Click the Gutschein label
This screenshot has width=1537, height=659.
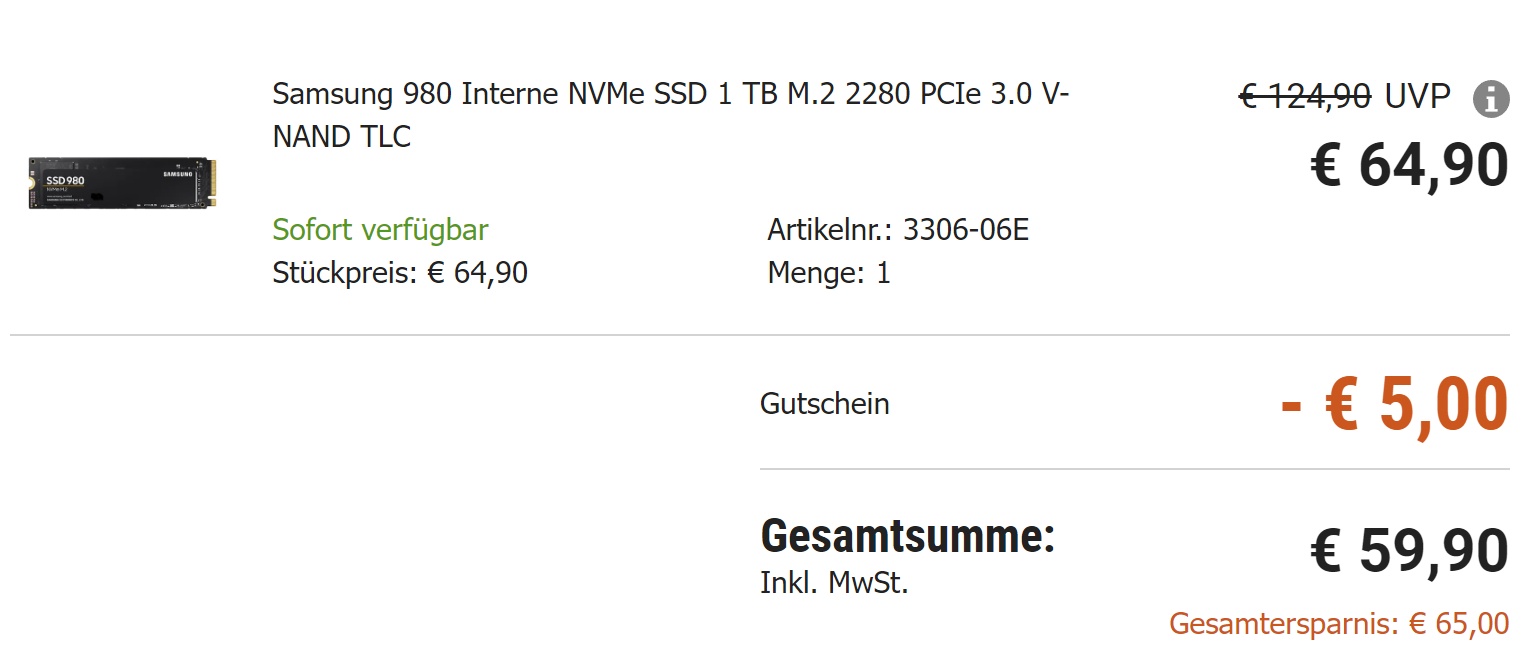click(x=824, y=404)
